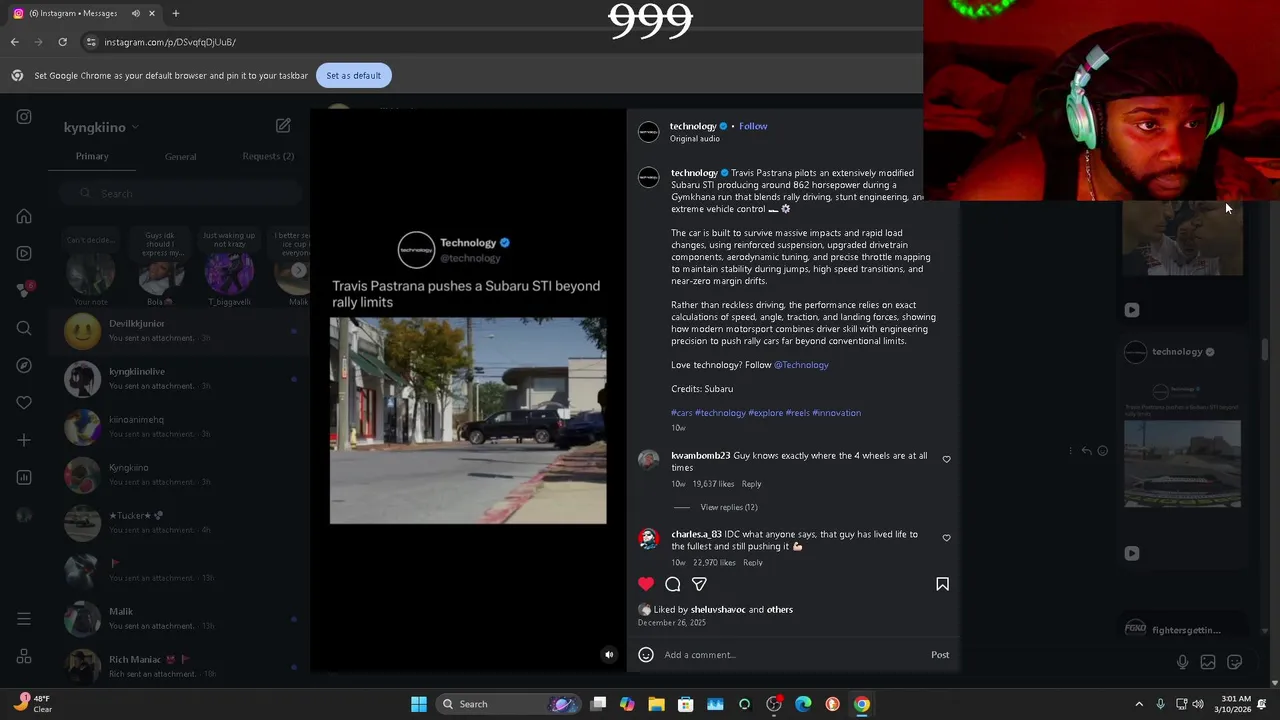This screenshot has width=1280, height=720.
Task: Open the taskbar clock and date
Action: pyautogui.click(x=1231, y=704)
